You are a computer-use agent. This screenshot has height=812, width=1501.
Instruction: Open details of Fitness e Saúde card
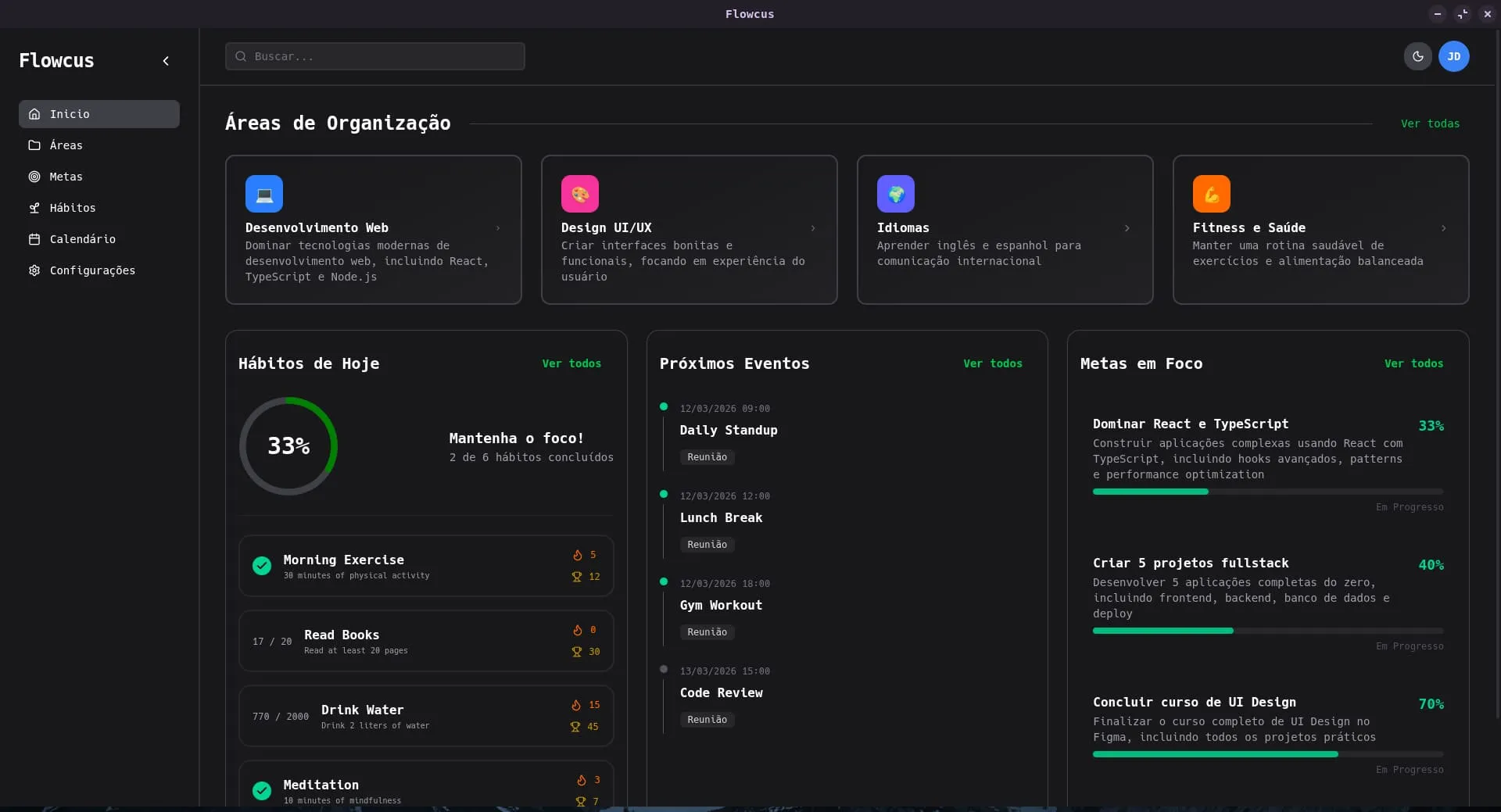(1443, 228)
